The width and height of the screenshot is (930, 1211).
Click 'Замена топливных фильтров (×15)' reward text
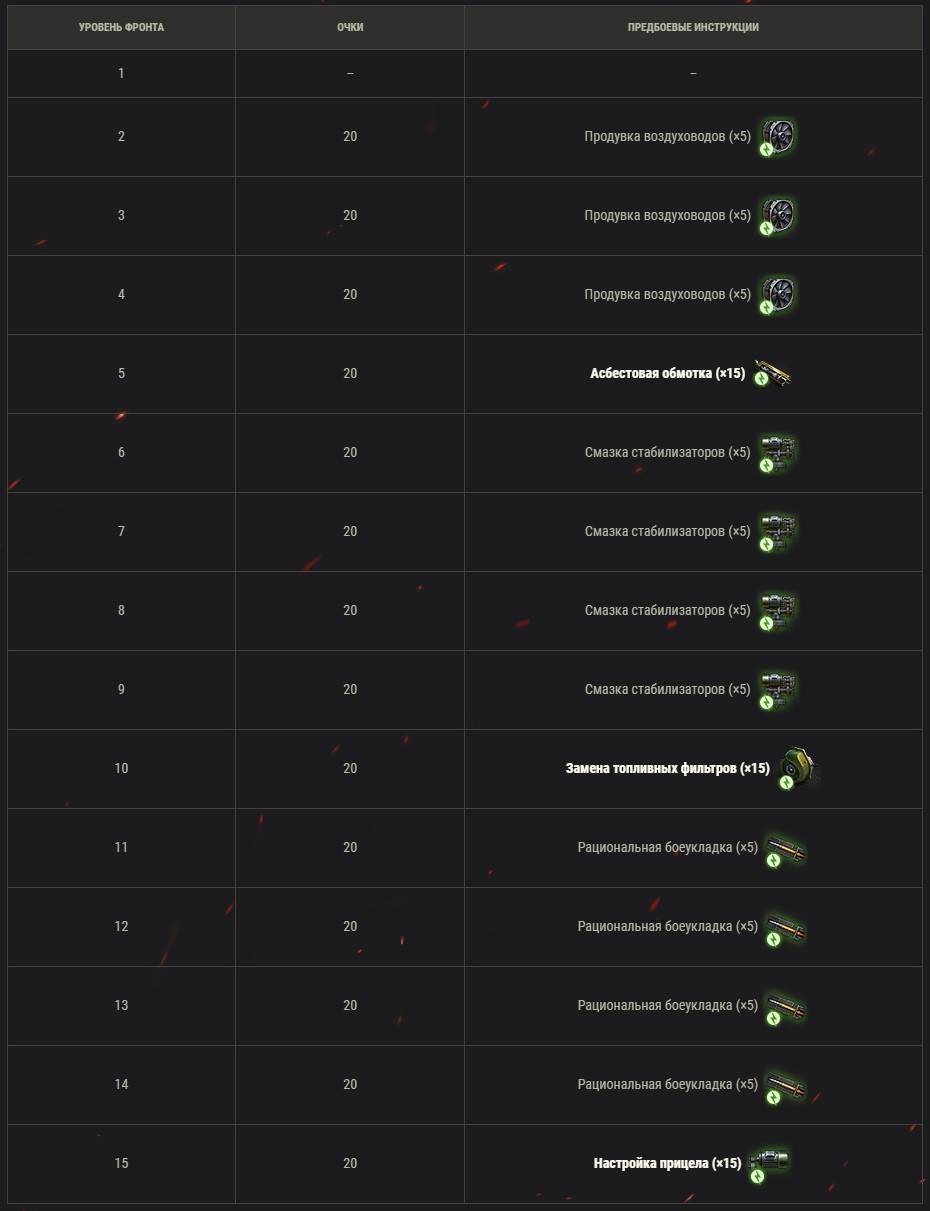[x=668, y=768]
